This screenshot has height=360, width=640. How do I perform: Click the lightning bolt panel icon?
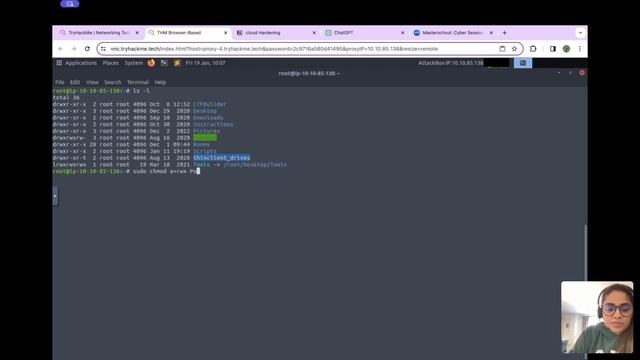[x=177, y=63]
